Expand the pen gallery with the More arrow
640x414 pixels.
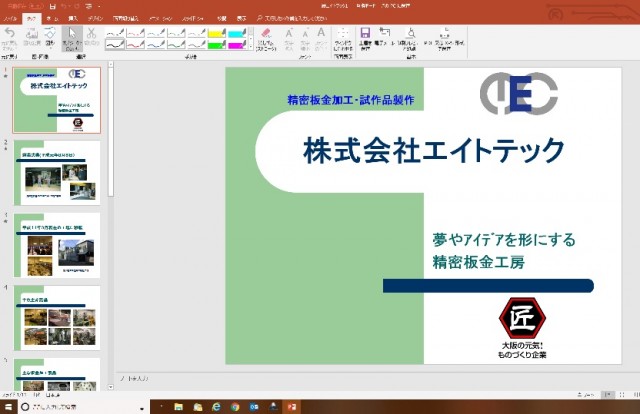tap(251, 47)
